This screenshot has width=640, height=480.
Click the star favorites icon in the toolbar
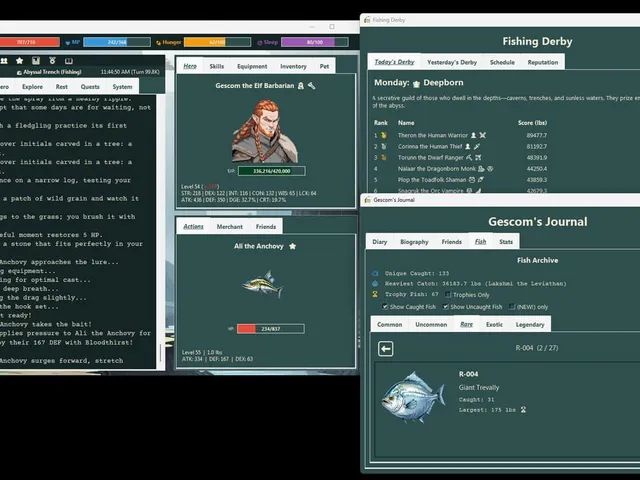click(19, 61)
